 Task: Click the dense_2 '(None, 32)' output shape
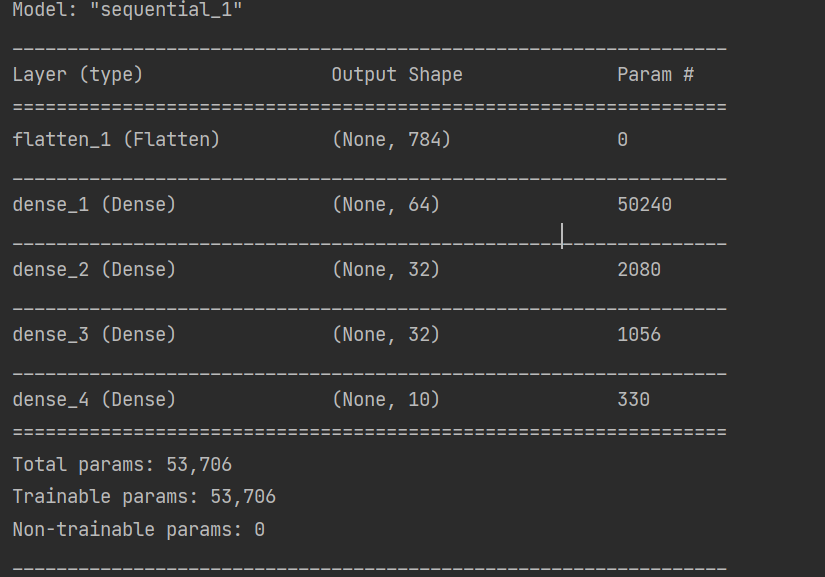(386, 270)
